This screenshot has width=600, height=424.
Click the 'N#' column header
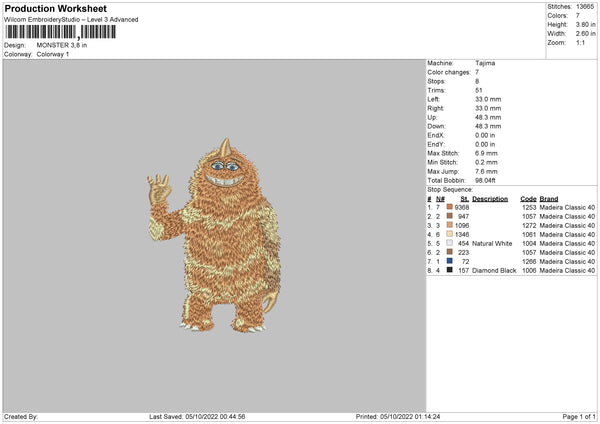click(x=440, y=199)
